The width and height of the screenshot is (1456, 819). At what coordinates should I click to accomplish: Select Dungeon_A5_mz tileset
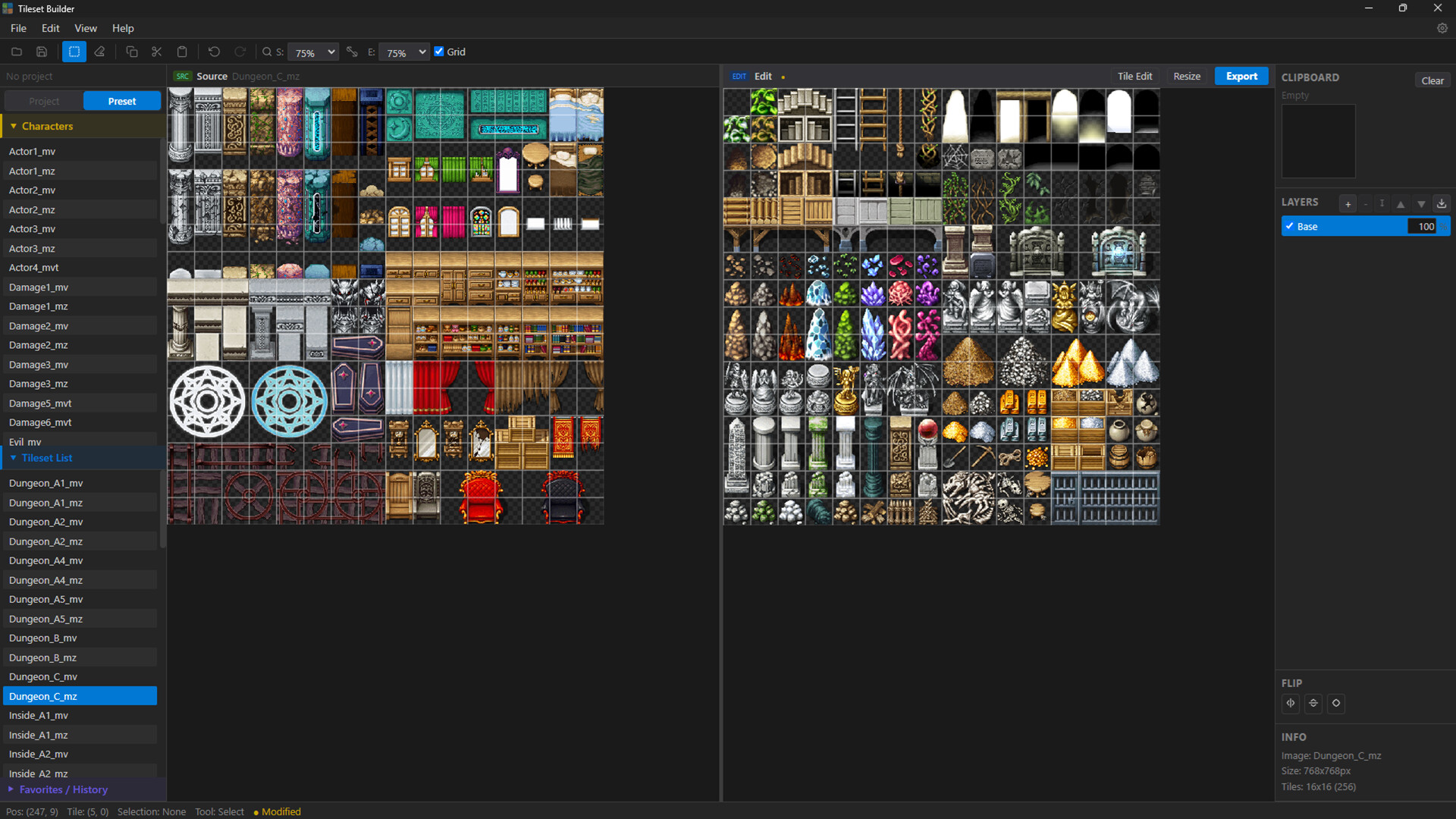(x=80, y=619)
